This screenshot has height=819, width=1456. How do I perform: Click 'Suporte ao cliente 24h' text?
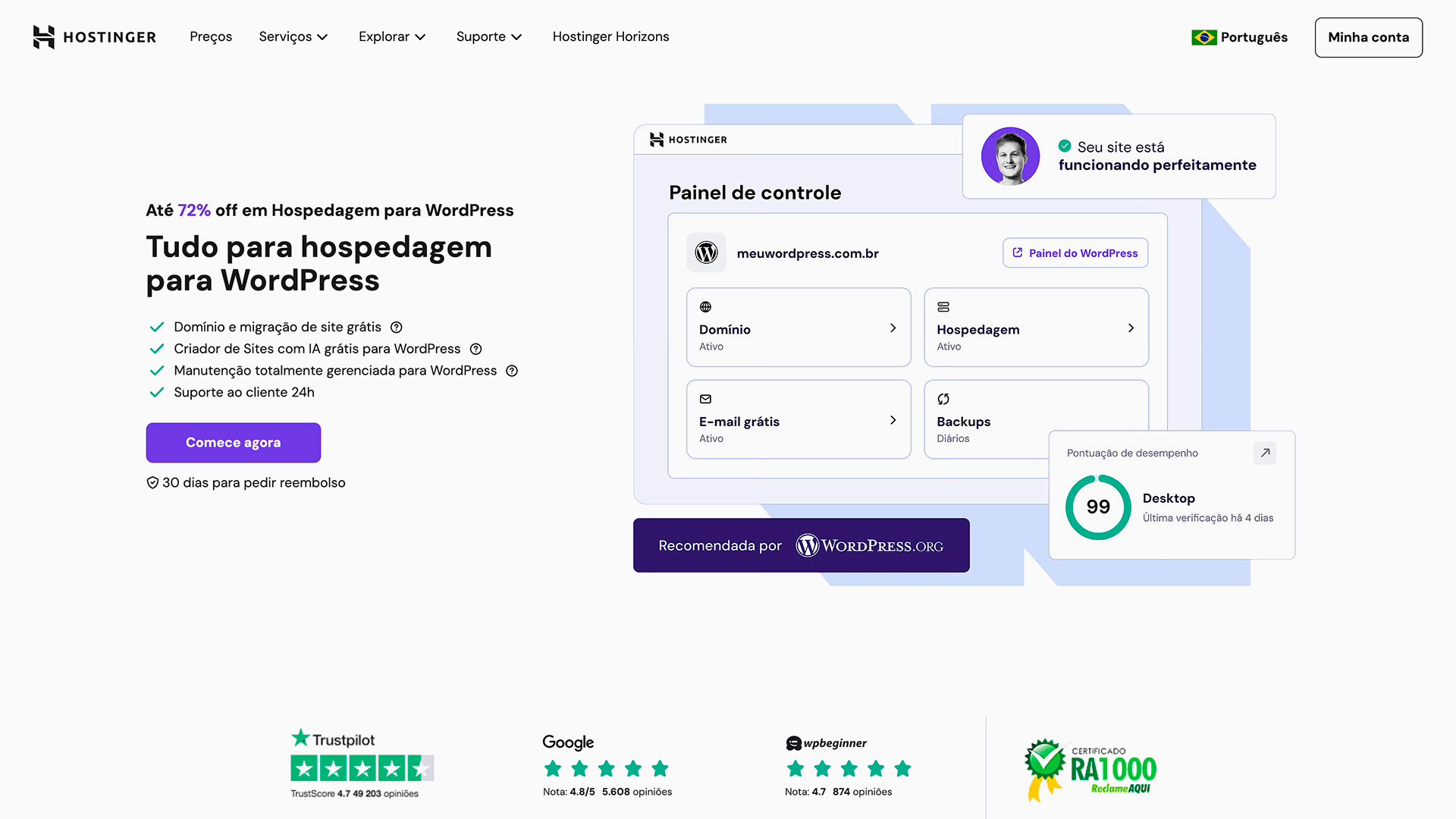[244, 392]
